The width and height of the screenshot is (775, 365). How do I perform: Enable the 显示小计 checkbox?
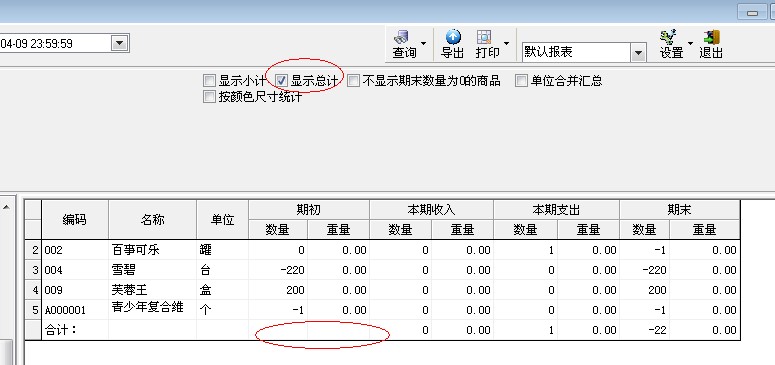coord(210,80)
